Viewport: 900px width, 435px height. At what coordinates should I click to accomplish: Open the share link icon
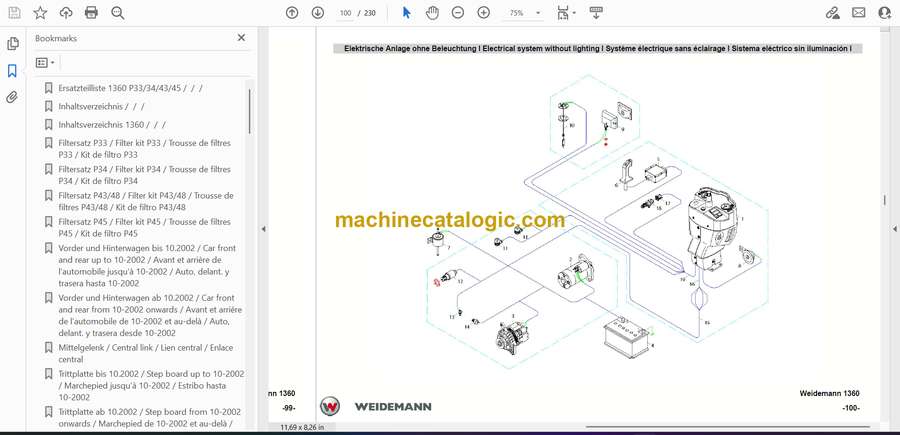(x=832, y=13)
